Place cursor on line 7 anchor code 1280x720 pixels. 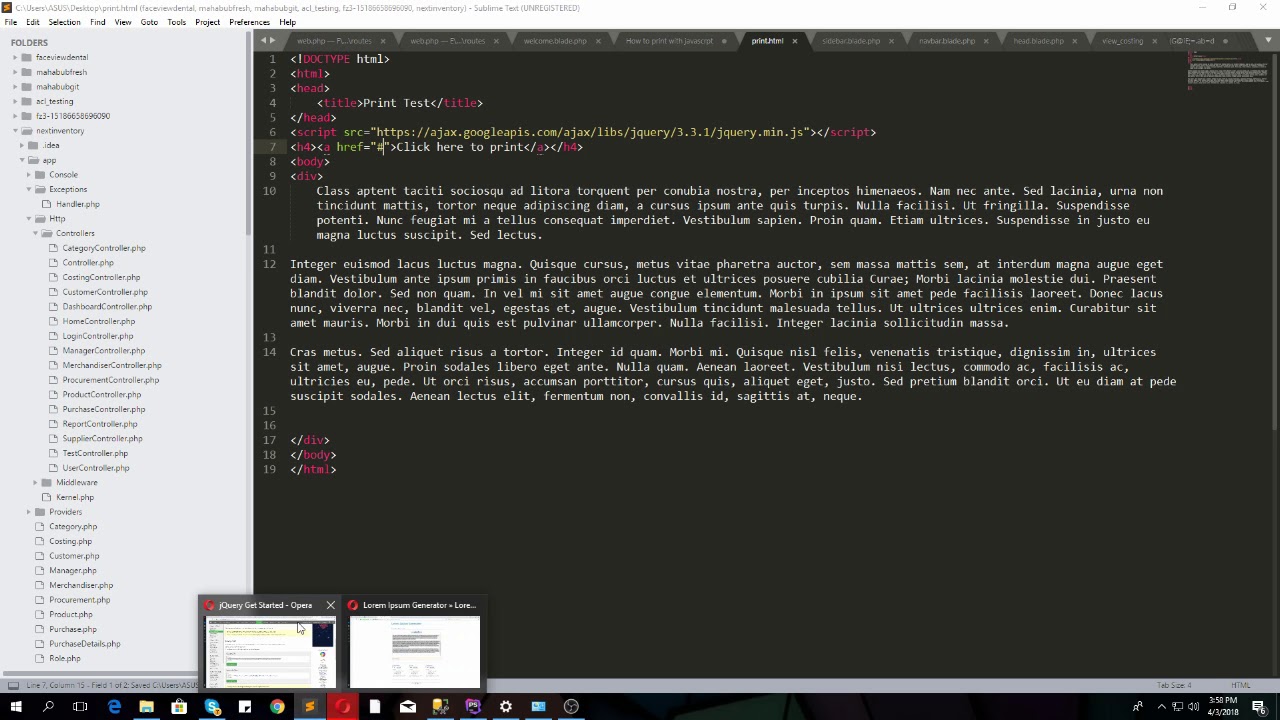point(437,147)
